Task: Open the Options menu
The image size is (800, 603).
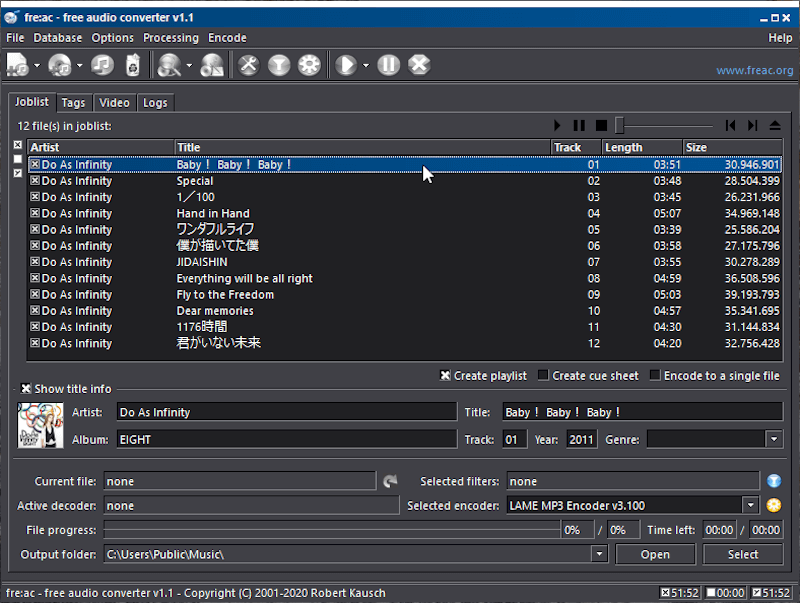Action: [112, 38]
